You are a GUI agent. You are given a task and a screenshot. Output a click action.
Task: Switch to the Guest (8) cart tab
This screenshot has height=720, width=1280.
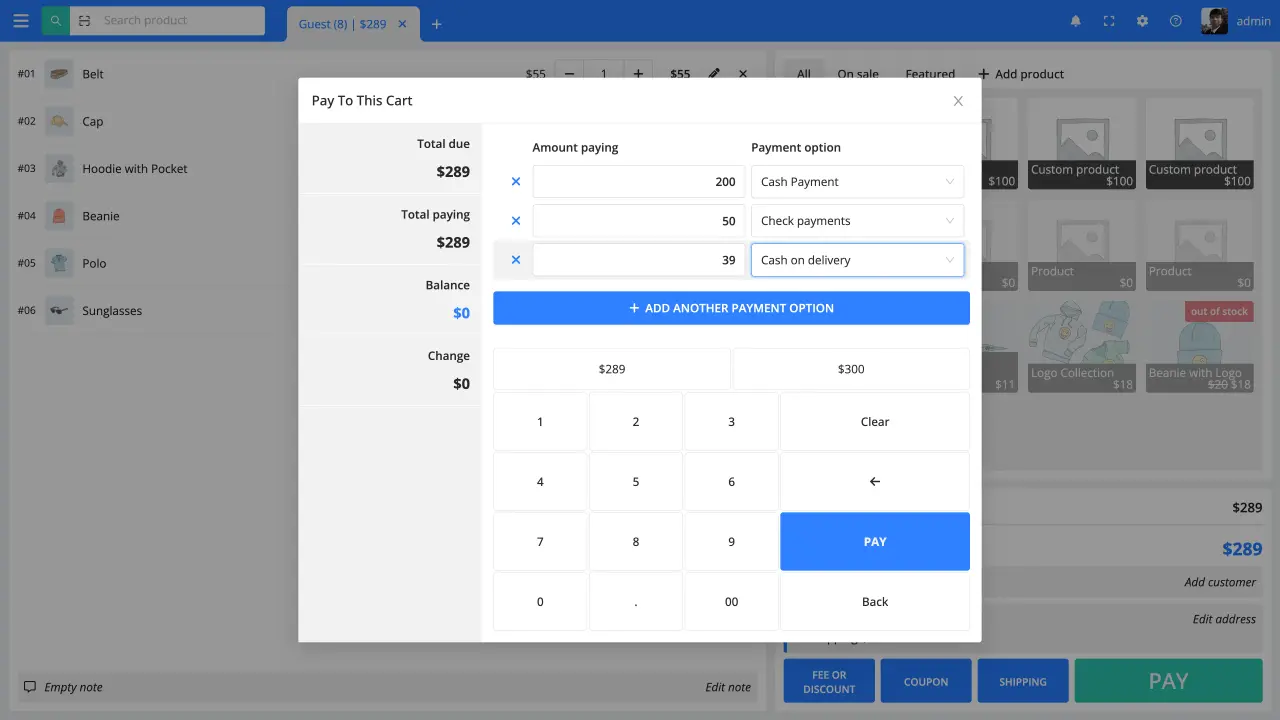point(342,24)
